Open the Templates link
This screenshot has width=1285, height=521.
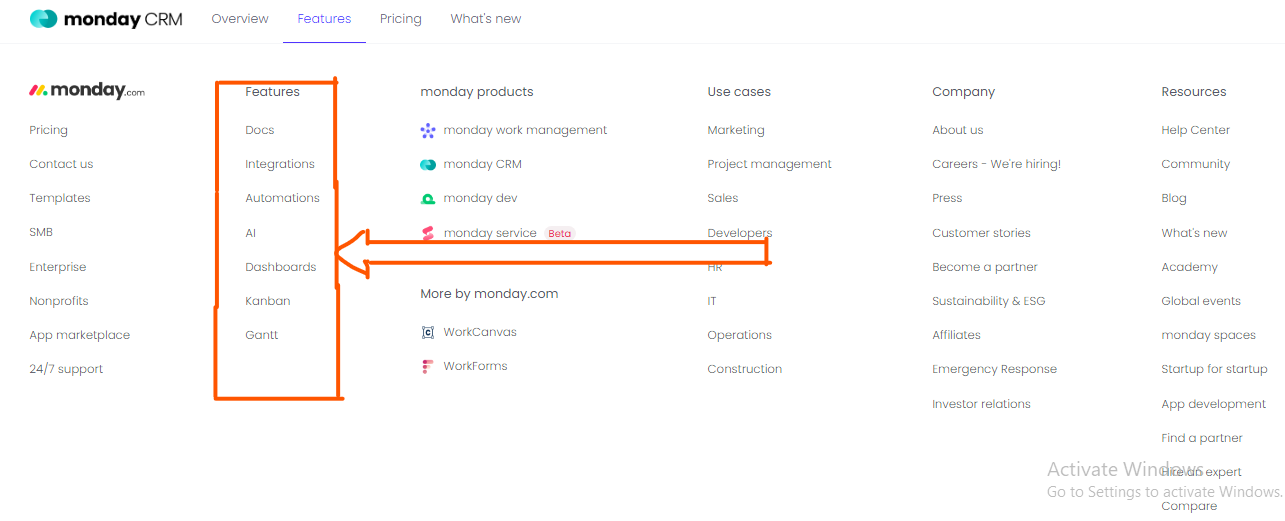[60, 198]
